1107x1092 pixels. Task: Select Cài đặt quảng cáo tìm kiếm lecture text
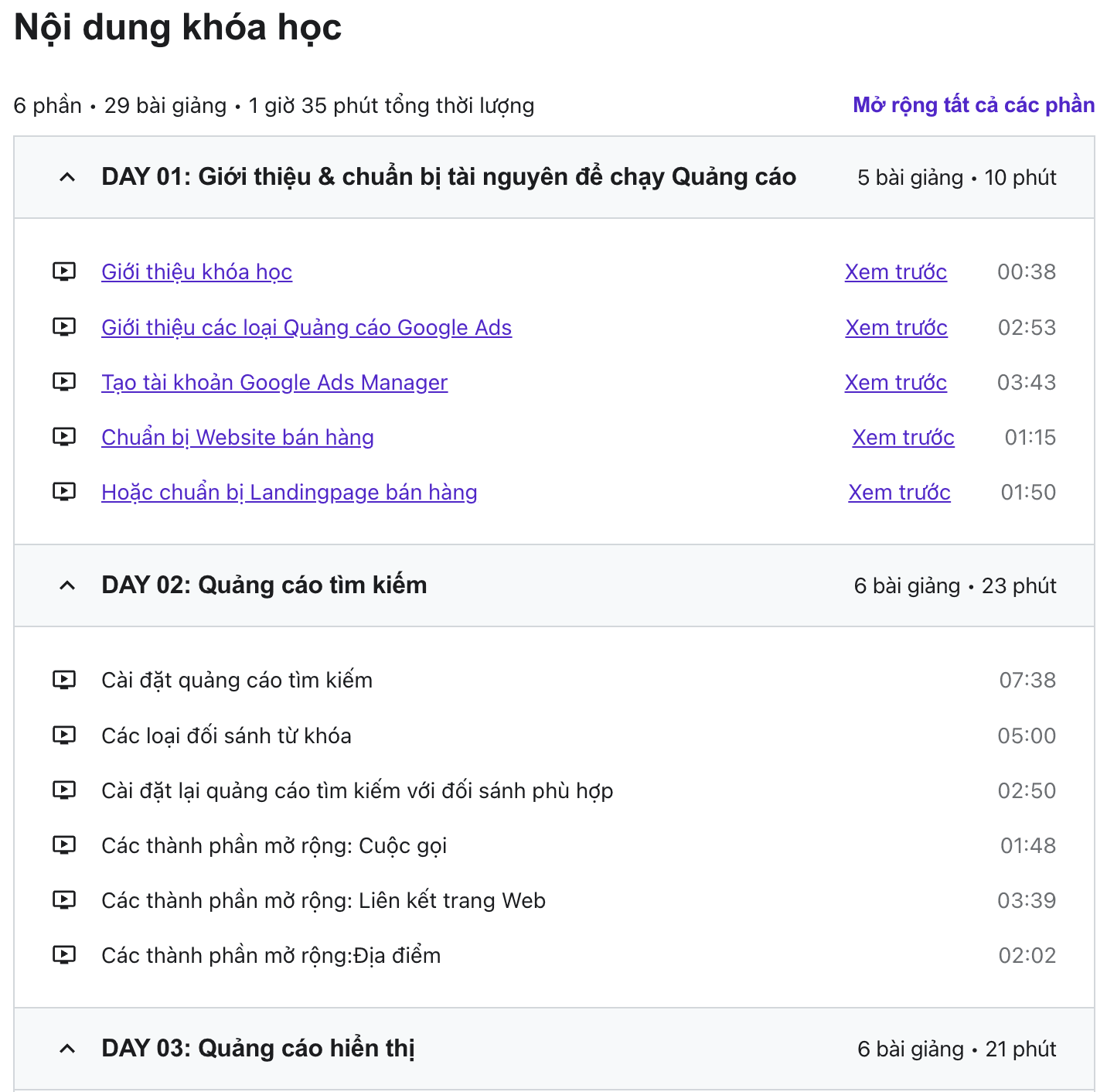237,681
